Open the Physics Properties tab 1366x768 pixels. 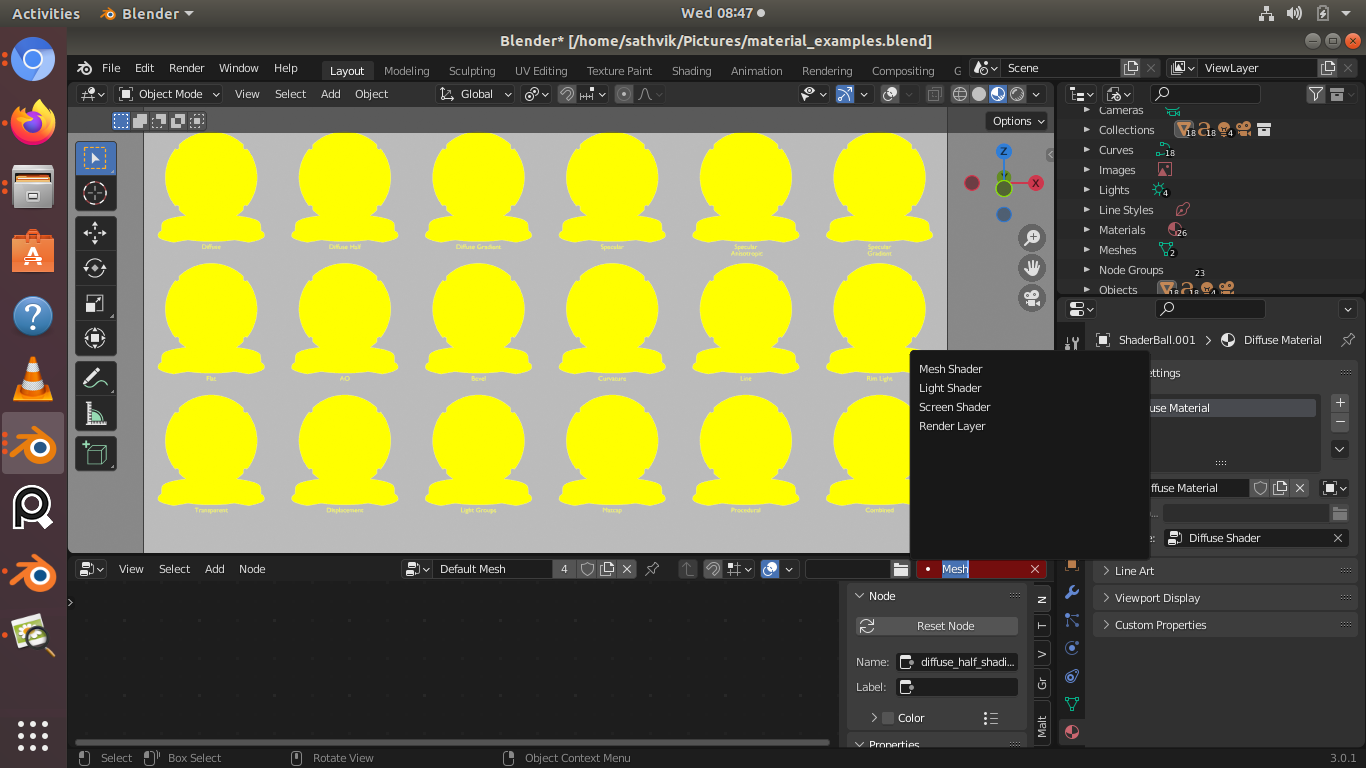pyautogui.click(x=1071, y=648)
